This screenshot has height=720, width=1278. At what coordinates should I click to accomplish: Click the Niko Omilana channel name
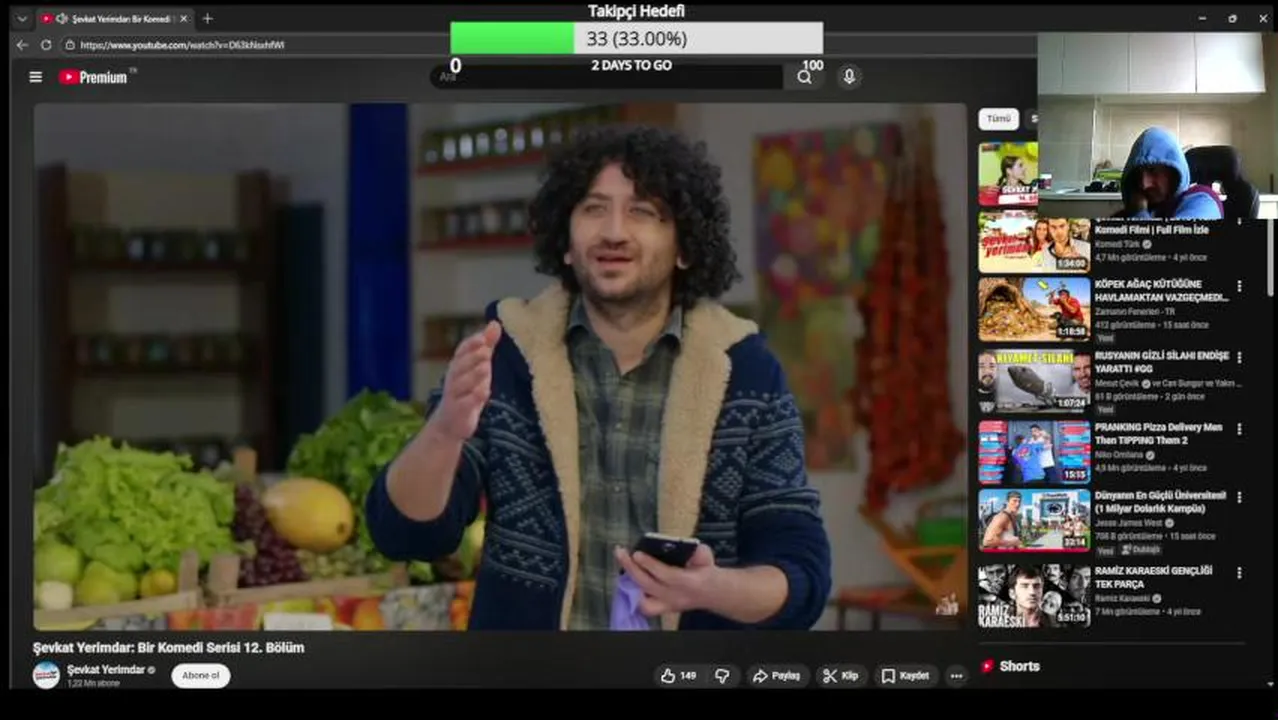[1120, 455]
